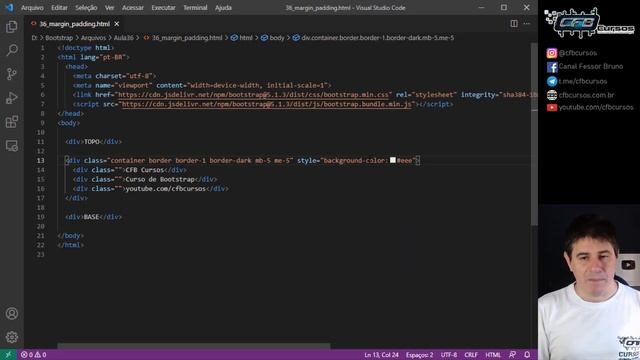Click the remote window indicator in status bar

point(8,355)
